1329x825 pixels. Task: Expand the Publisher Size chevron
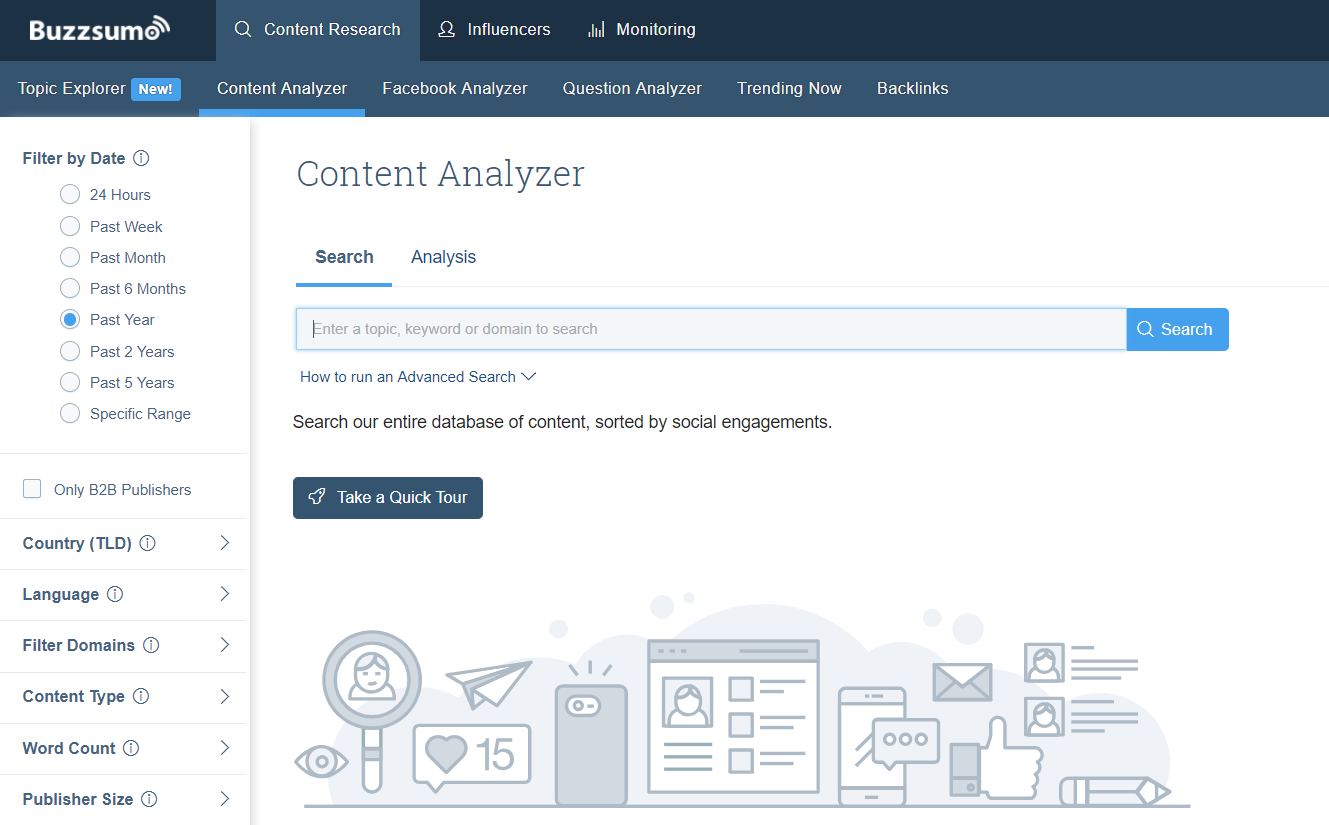point(225,799)
